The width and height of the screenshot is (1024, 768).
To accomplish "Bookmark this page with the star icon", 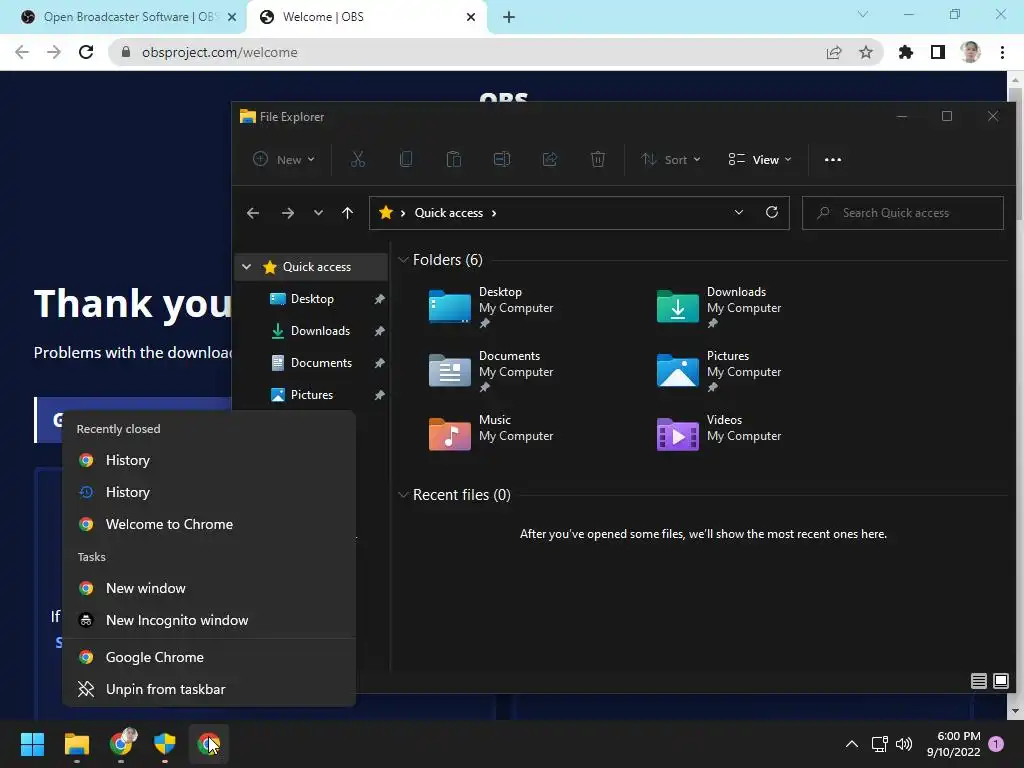I will click(x=866, y=52).
